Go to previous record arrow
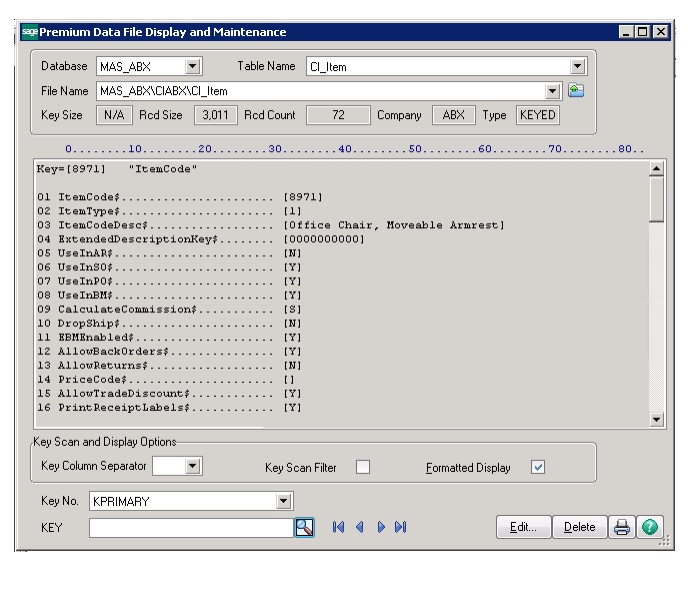Image resolution: width=696 pixels, height=605 pixels. pyautogui.click(x=360, y=527)
